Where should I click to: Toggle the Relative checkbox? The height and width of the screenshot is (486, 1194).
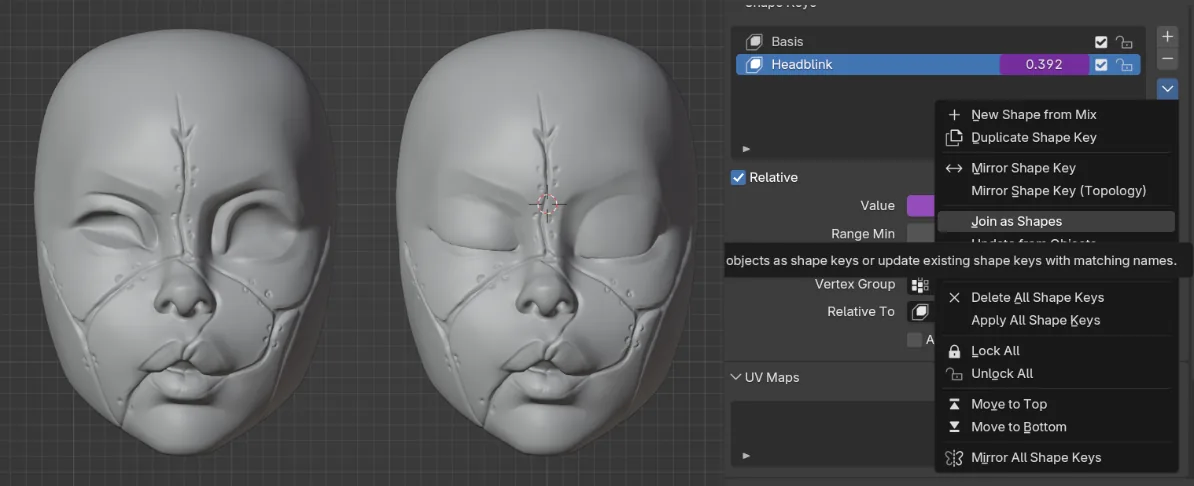738,177
